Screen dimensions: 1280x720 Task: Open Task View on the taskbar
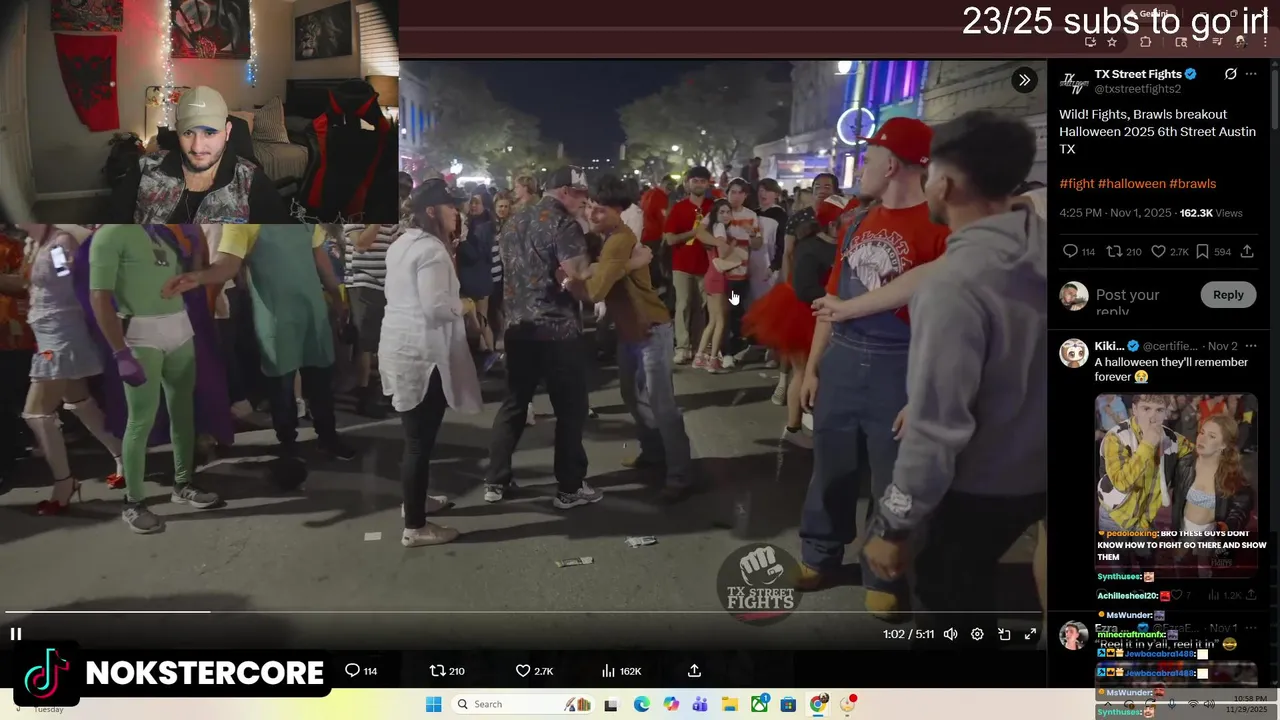[x=611, y=704]
